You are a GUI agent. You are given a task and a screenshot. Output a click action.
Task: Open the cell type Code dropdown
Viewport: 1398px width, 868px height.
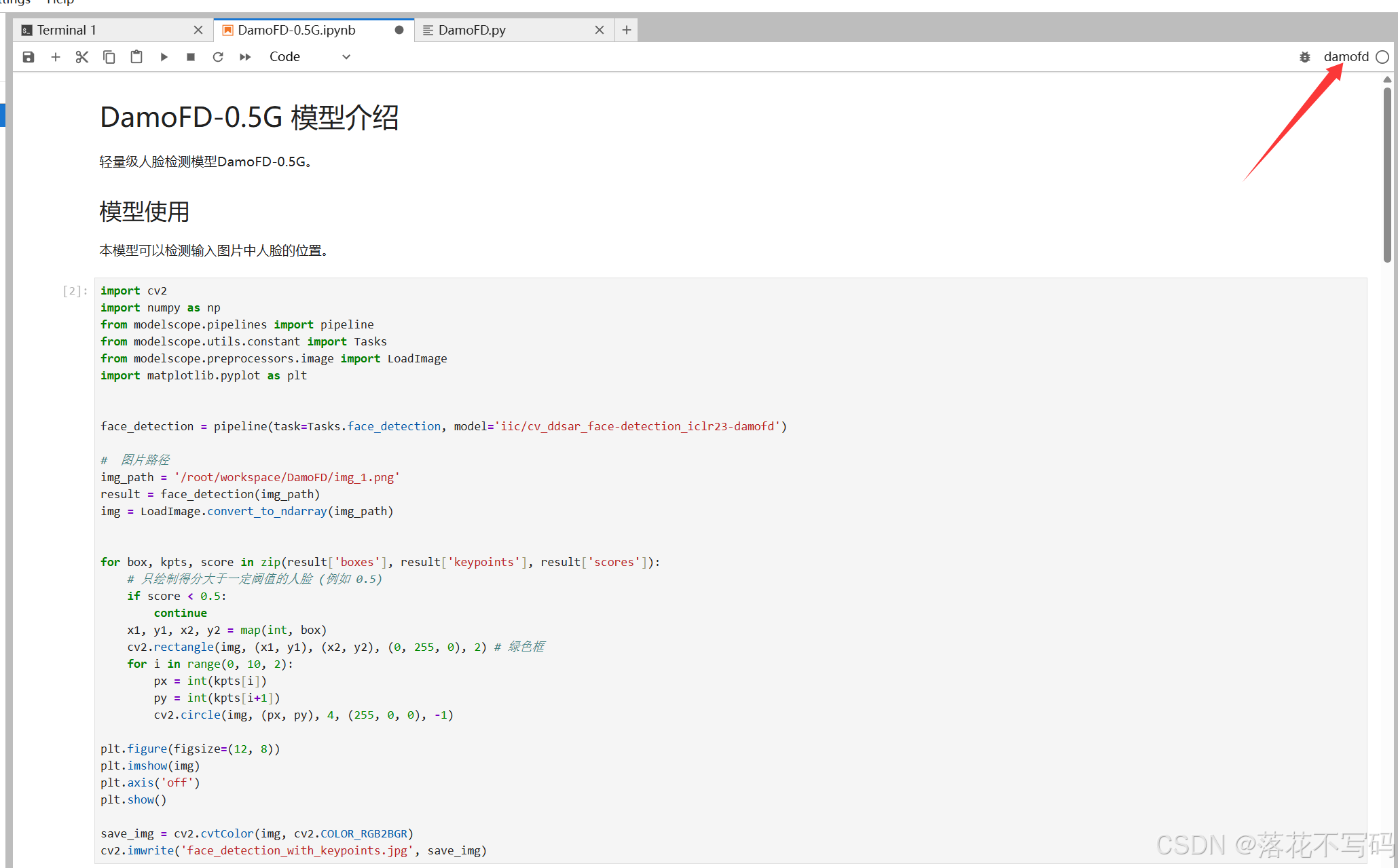310,57
